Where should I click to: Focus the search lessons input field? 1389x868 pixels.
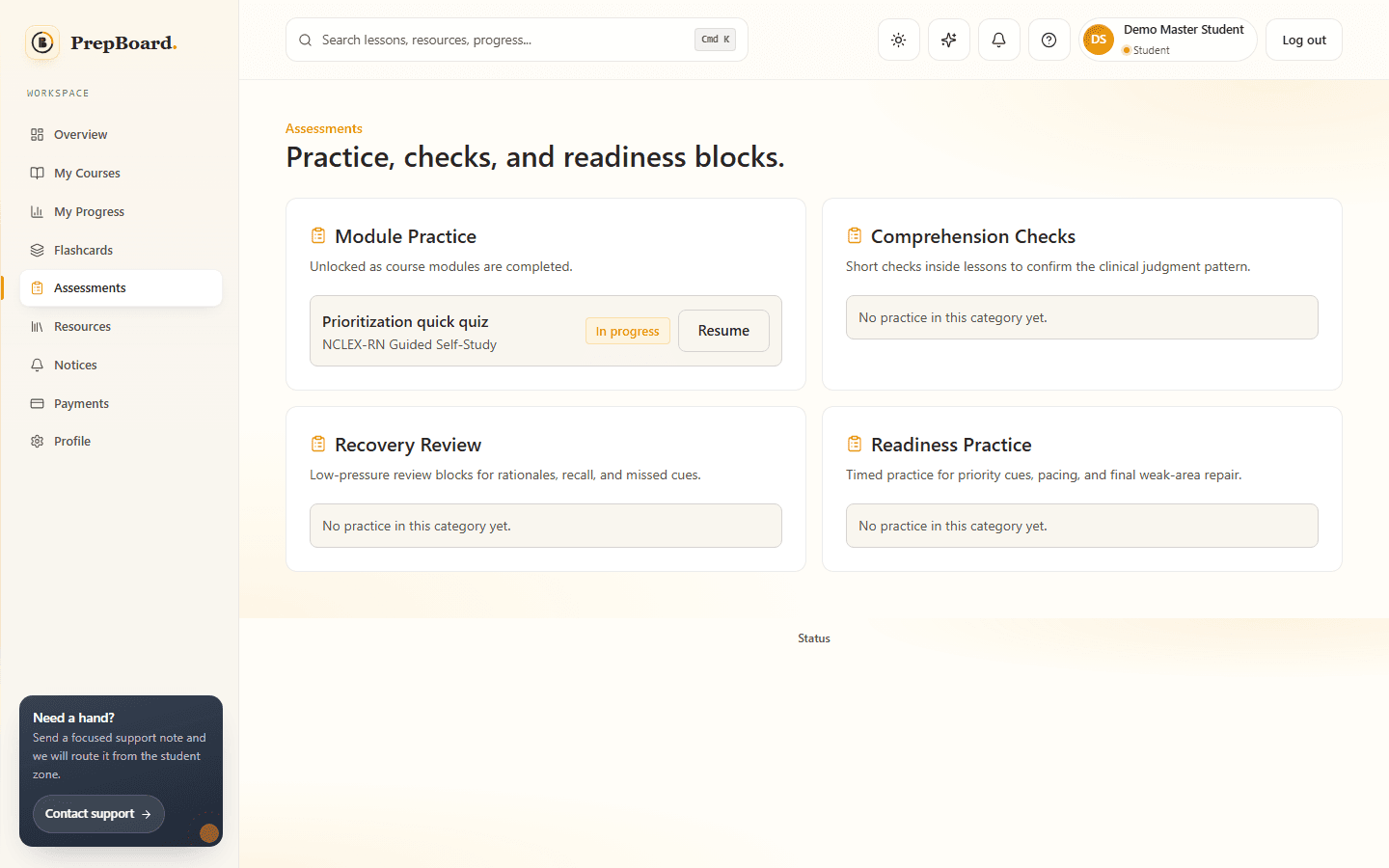516,40
